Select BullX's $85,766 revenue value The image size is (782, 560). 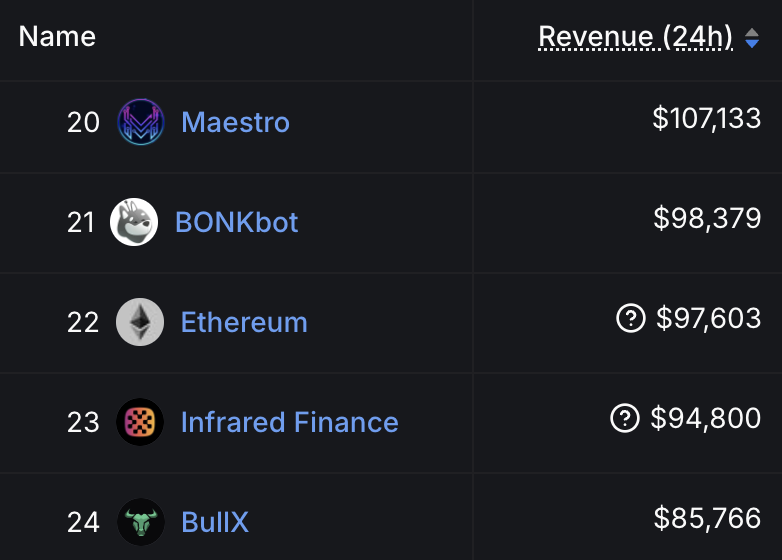click(x=707, y=518)
